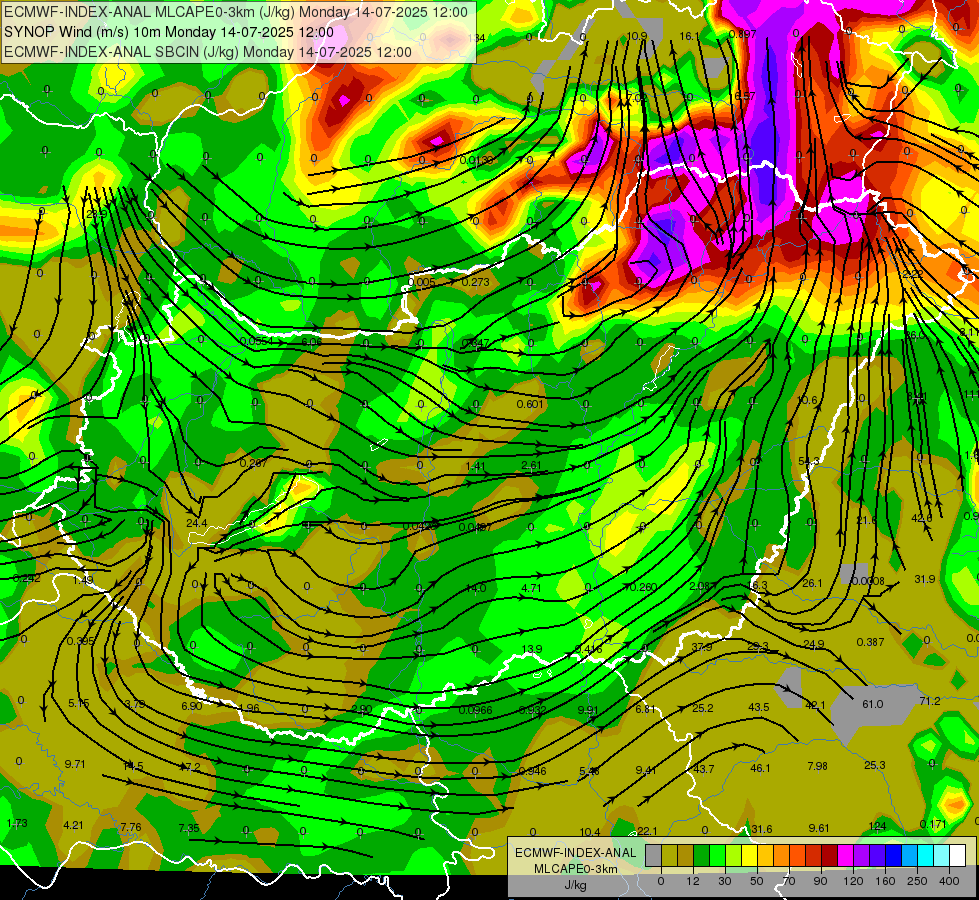Click the value 9.71 on the map

[x=75, y=764]
